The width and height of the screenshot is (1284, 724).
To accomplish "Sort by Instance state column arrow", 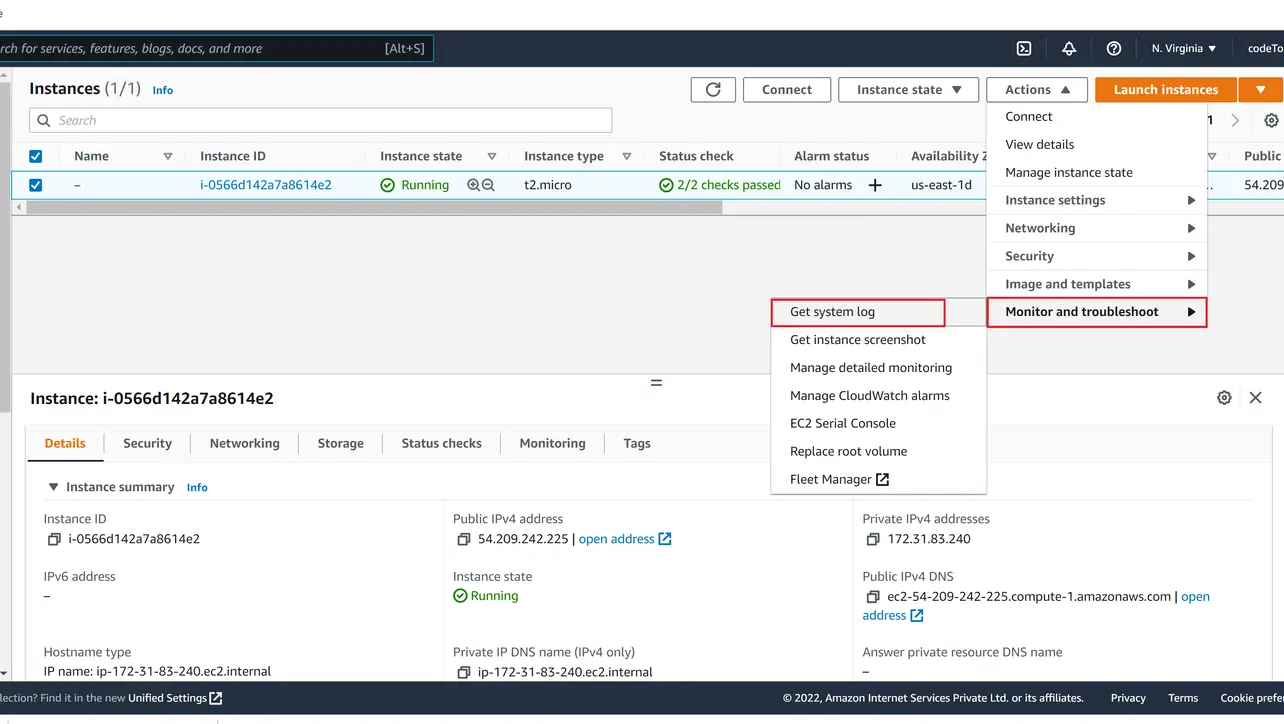I will [x=492, y=156].
